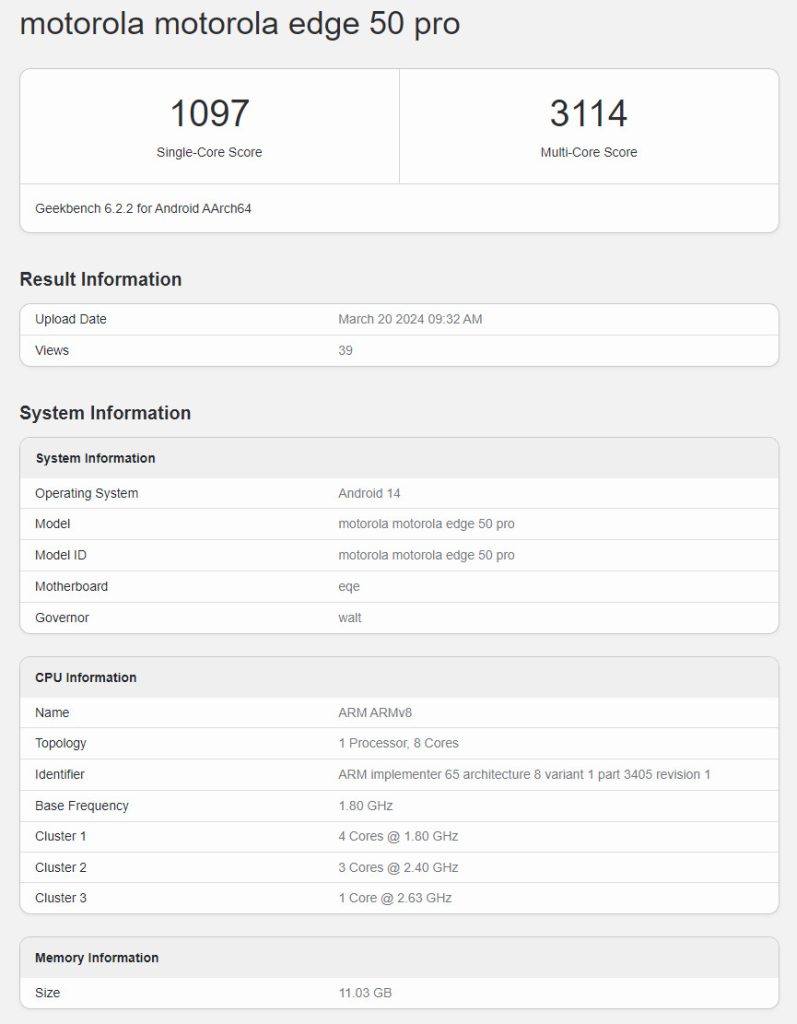This screenshot has height=1024, width=797.
Task: Select the upload date 'March 20 2024 09:32 AM'
Action: pos(410,319)
